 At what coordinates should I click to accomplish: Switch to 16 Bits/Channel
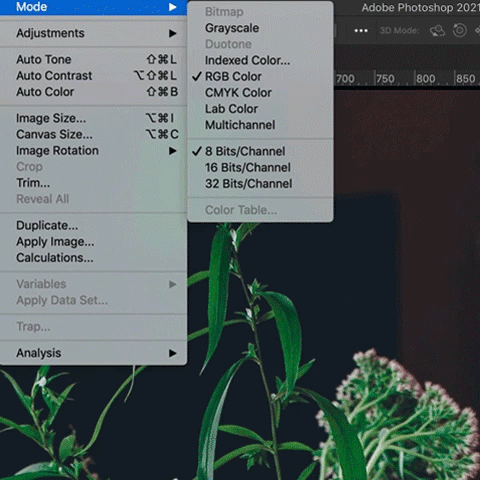[248, 167]
